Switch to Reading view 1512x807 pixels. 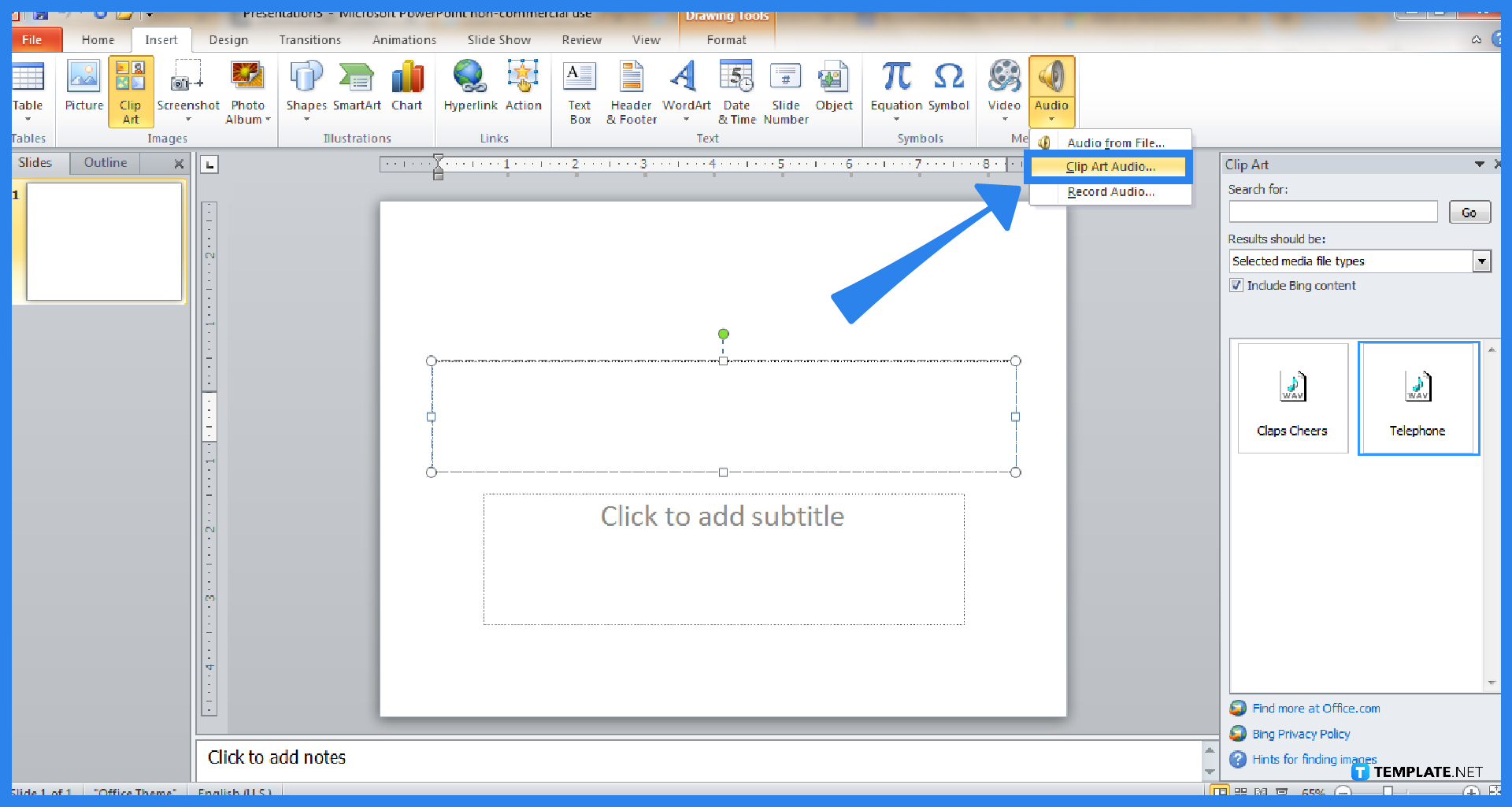1261,792
